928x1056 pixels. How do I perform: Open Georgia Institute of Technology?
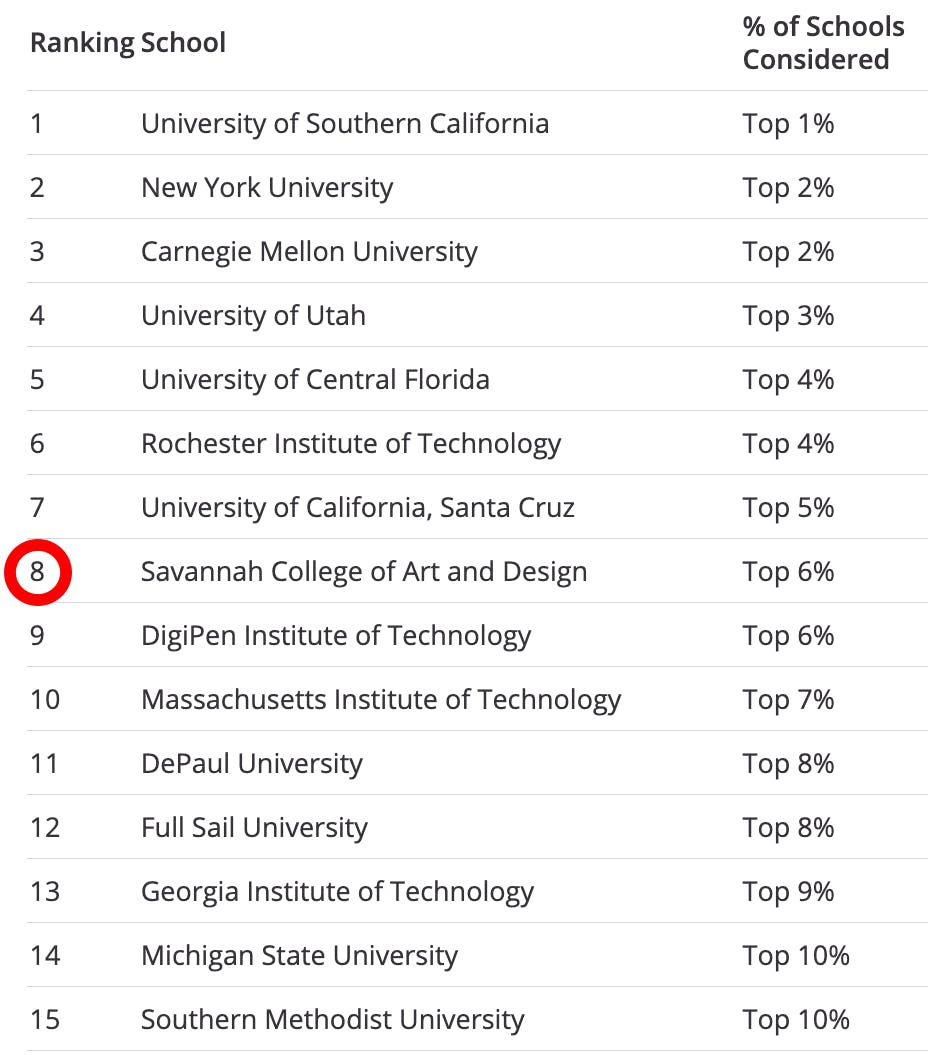[x=337, y=892]
